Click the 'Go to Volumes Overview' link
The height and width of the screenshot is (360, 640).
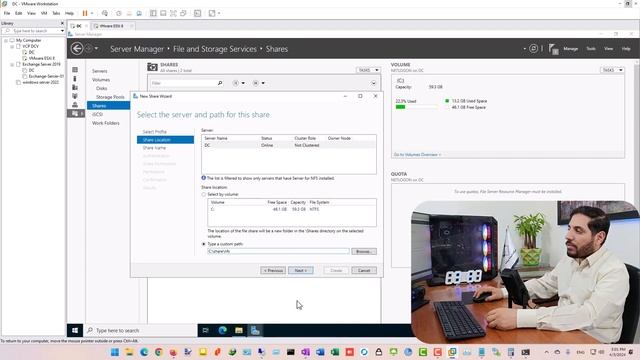pyautogui.click(x=417, y=155)
